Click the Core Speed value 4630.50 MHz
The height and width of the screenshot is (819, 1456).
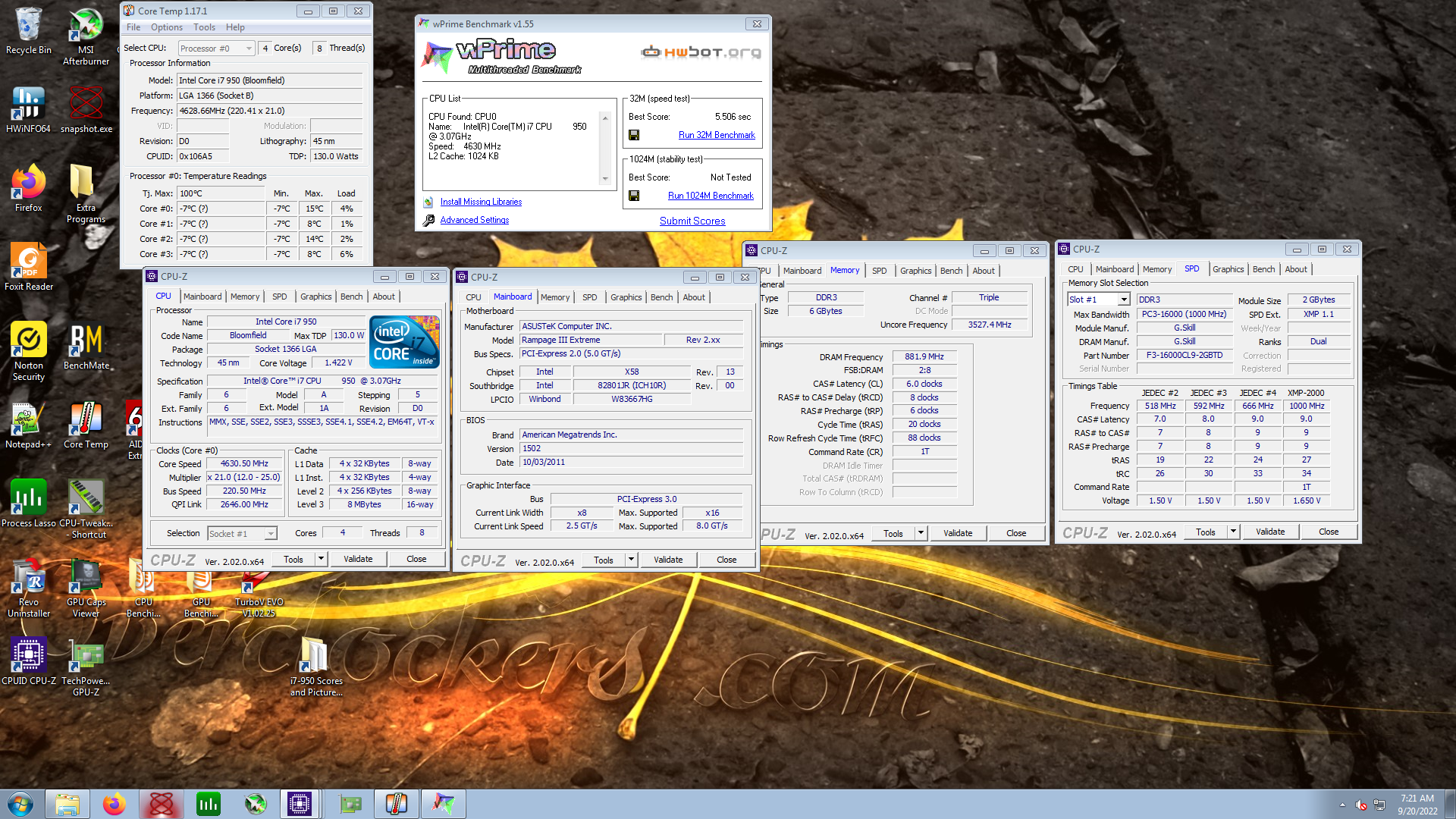[244, 463]
